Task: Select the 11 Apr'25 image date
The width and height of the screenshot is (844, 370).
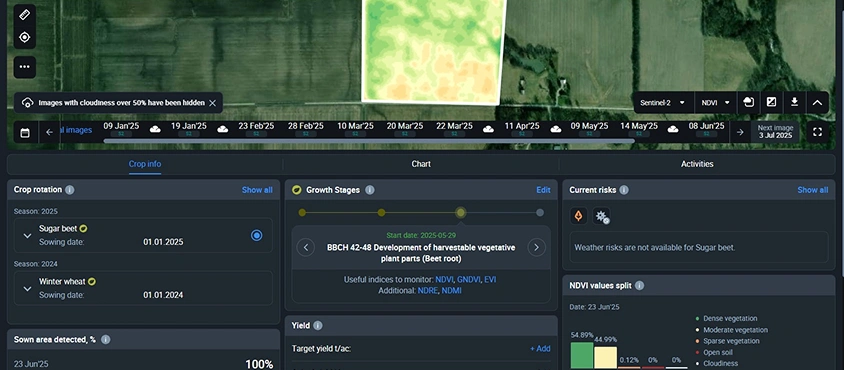Action: [522, 129]
